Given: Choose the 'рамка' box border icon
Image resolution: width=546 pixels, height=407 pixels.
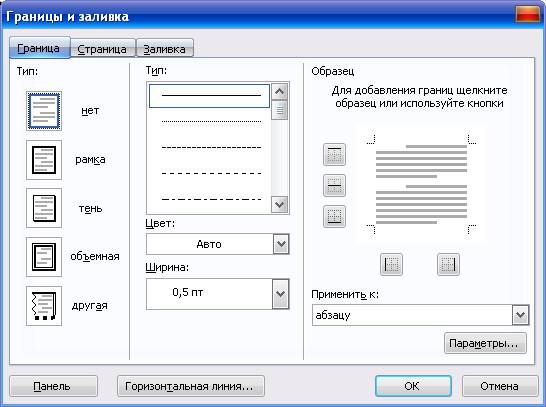Looking at the screenshot, I should coord(44,160).
